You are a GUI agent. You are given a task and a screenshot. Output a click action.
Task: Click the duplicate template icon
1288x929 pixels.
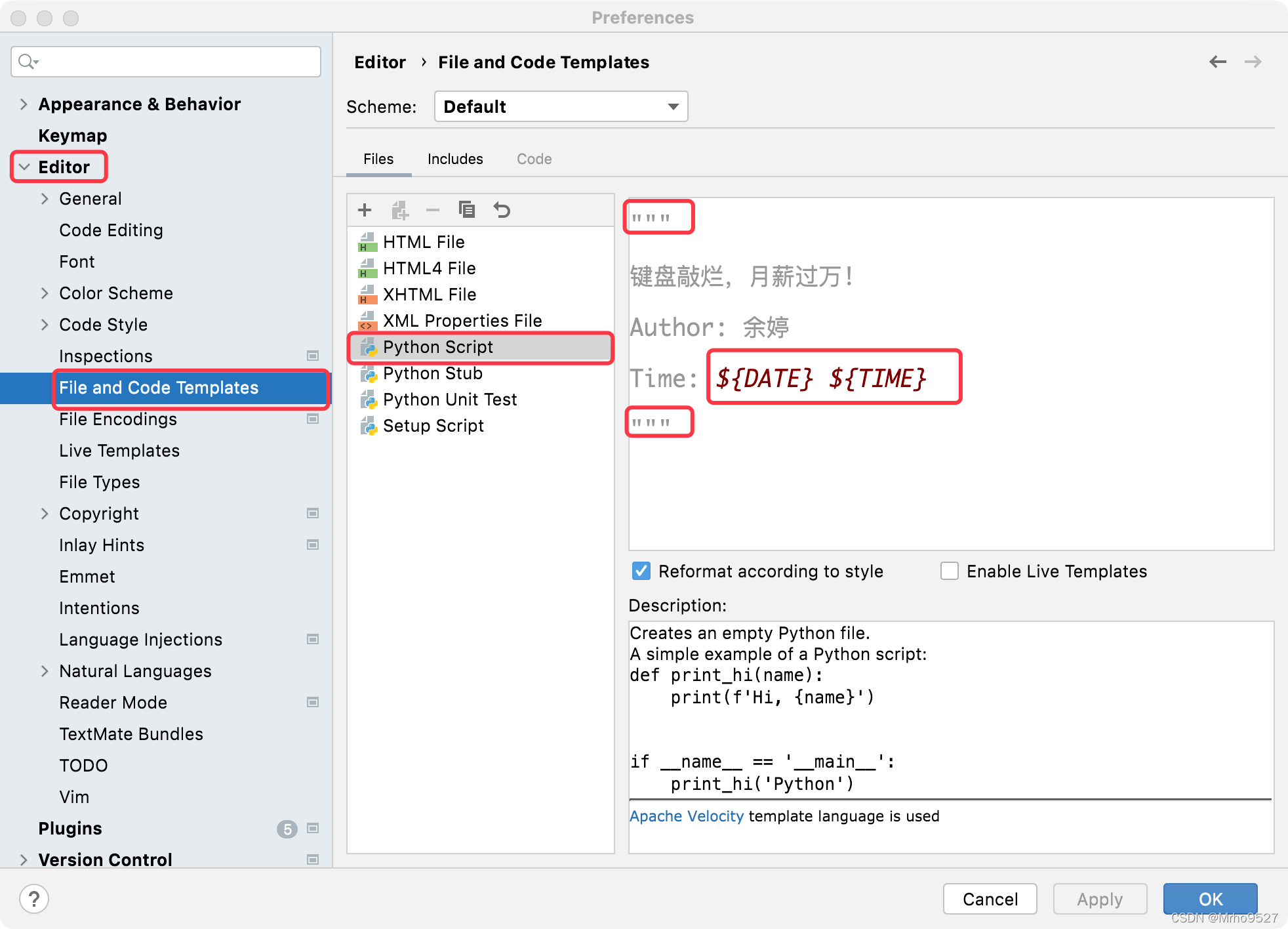[x=468, y=210]
